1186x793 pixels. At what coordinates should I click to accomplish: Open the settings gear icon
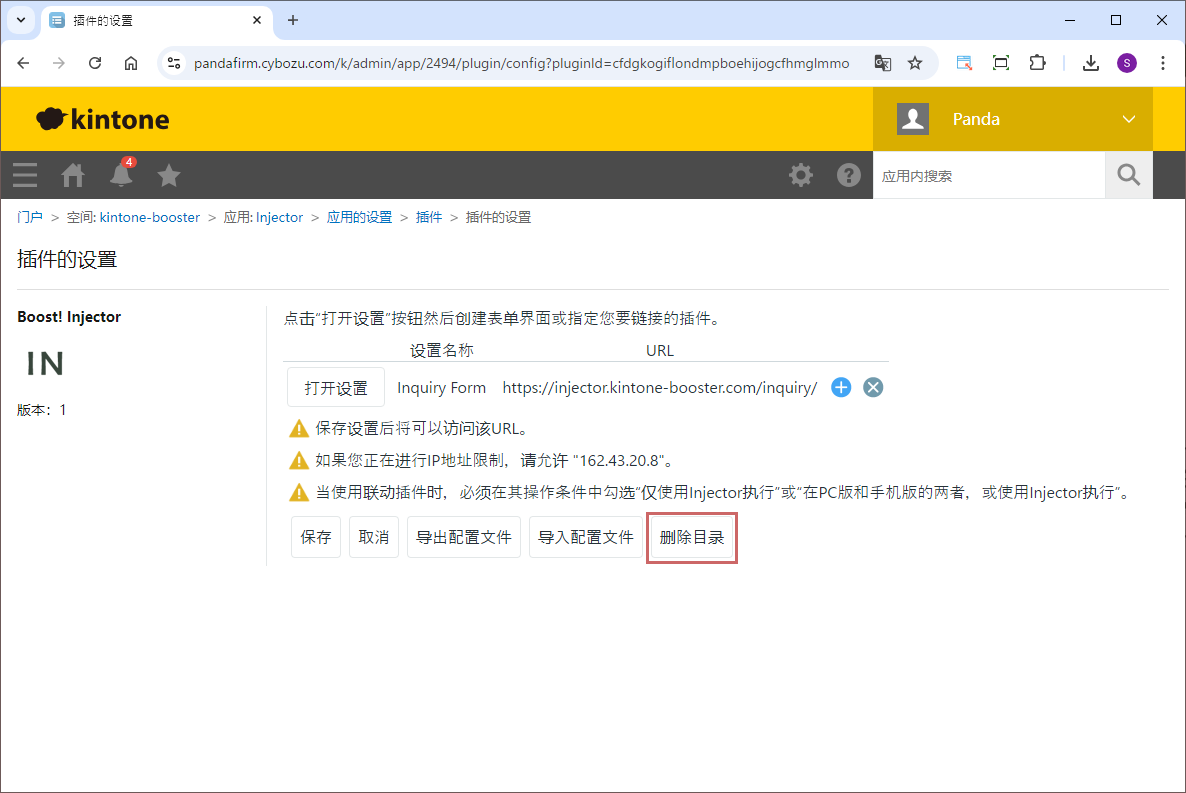pos(800,175)
